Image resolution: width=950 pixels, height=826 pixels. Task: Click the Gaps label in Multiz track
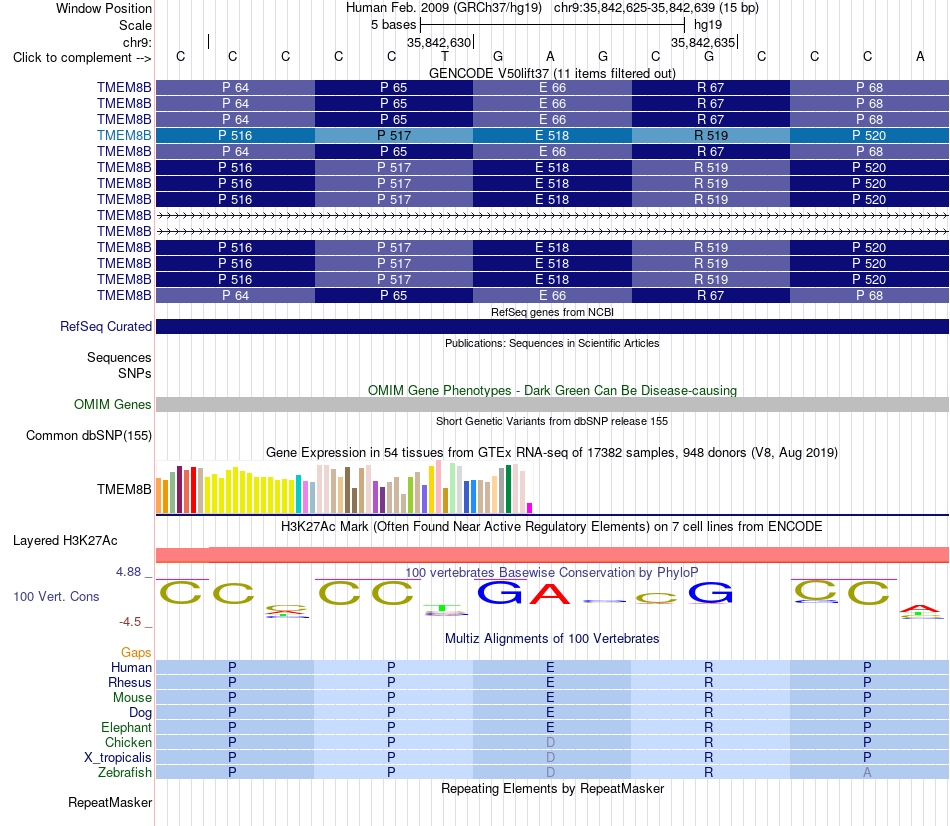(136, 652)
